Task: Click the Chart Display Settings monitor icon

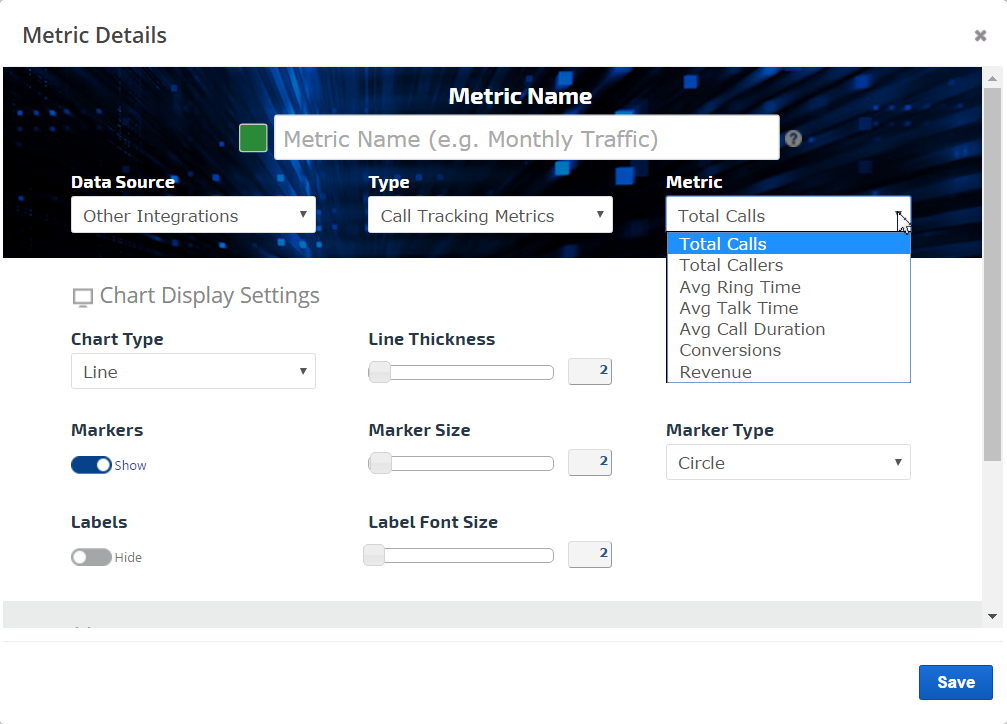Action: pos(82,297)
